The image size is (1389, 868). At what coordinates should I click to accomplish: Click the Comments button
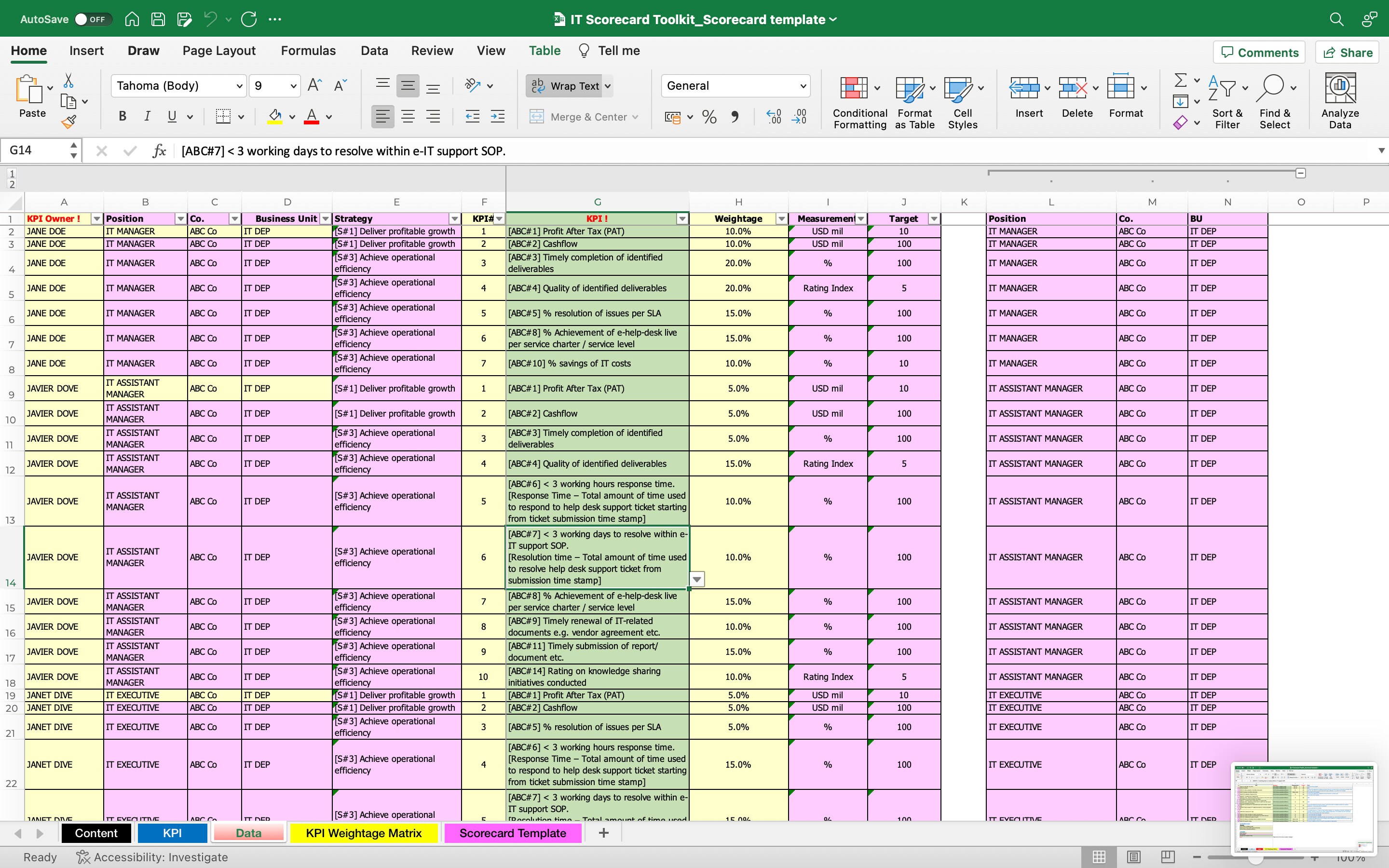pyautogui.click(x=1259, y=52)
